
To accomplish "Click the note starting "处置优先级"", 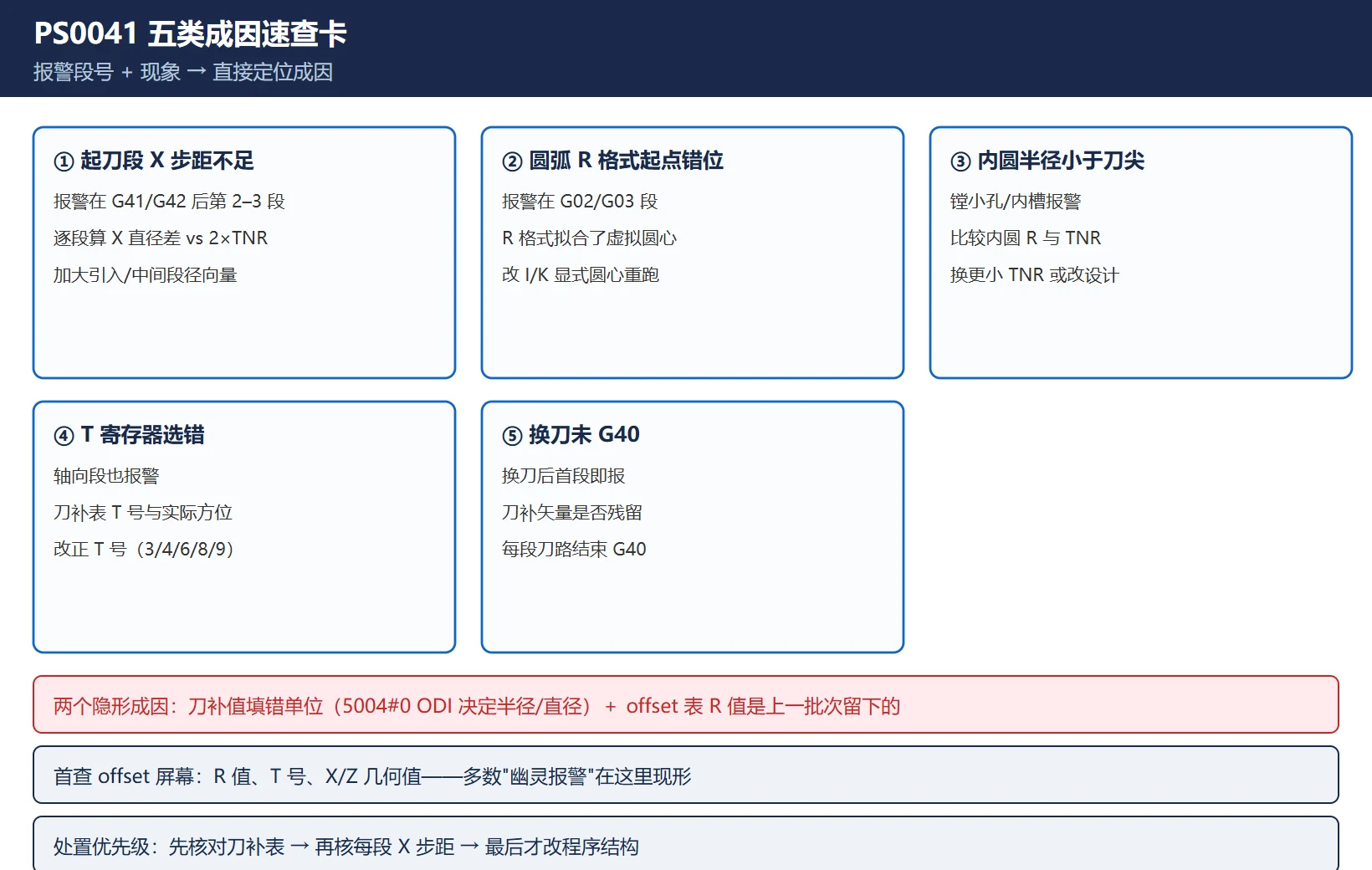I will pyautogui.click(x=686, y=843).
